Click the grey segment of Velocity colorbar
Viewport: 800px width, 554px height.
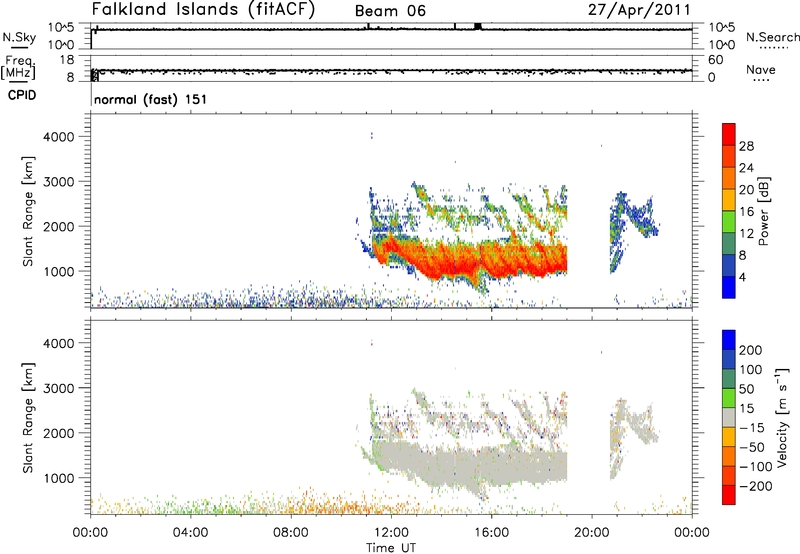(729, 417)
